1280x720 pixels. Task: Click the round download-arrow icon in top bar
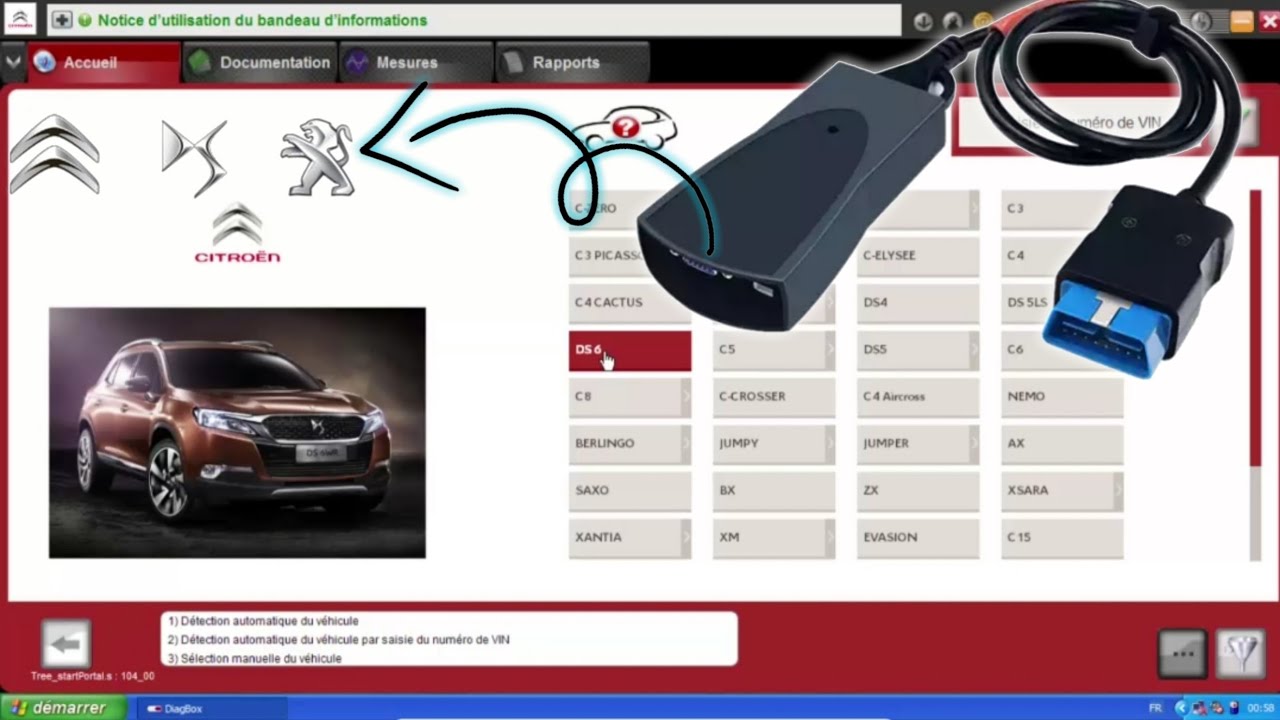923,21
